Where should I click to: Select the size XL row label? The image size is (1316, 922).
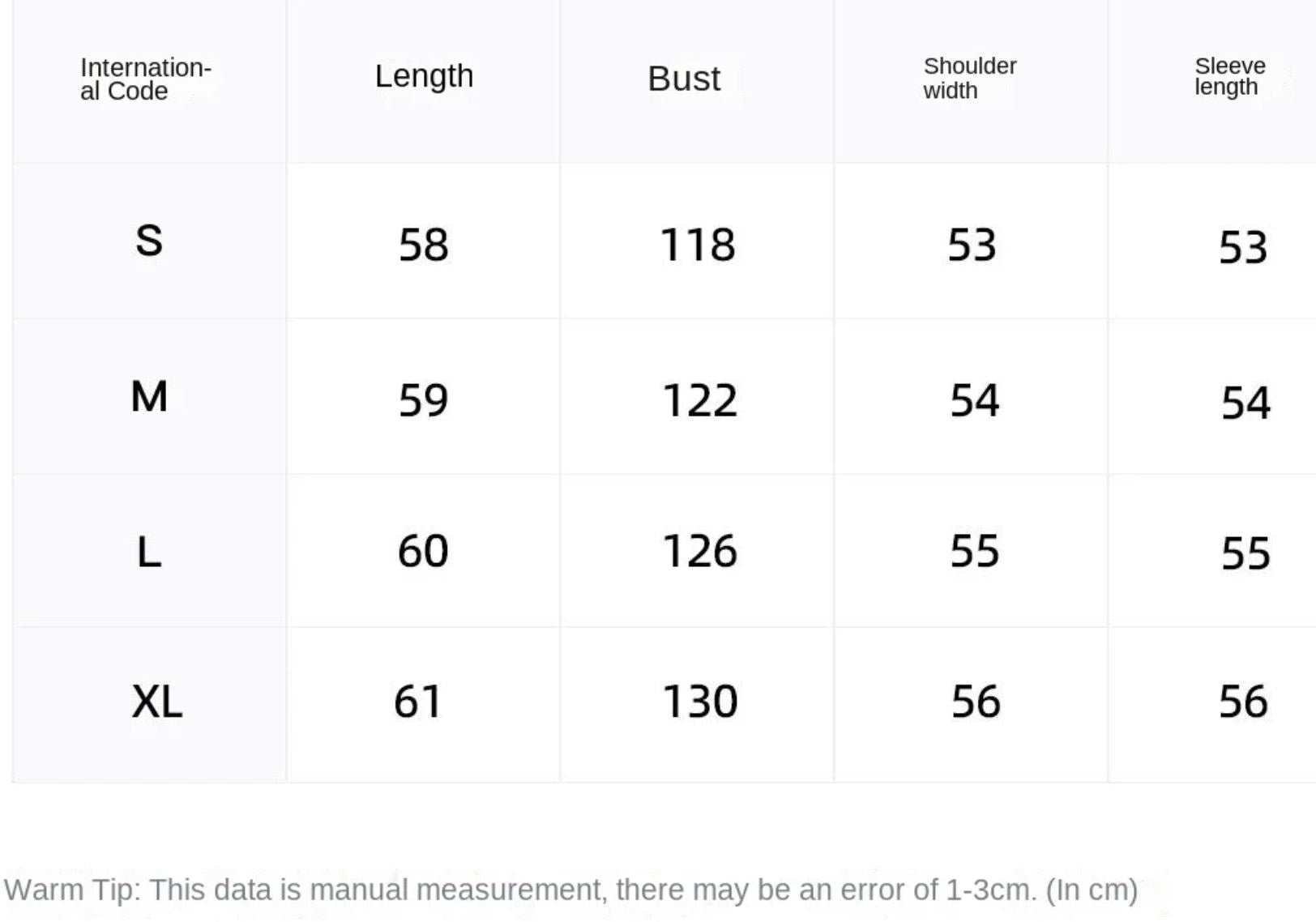click(x=156, y=702)
